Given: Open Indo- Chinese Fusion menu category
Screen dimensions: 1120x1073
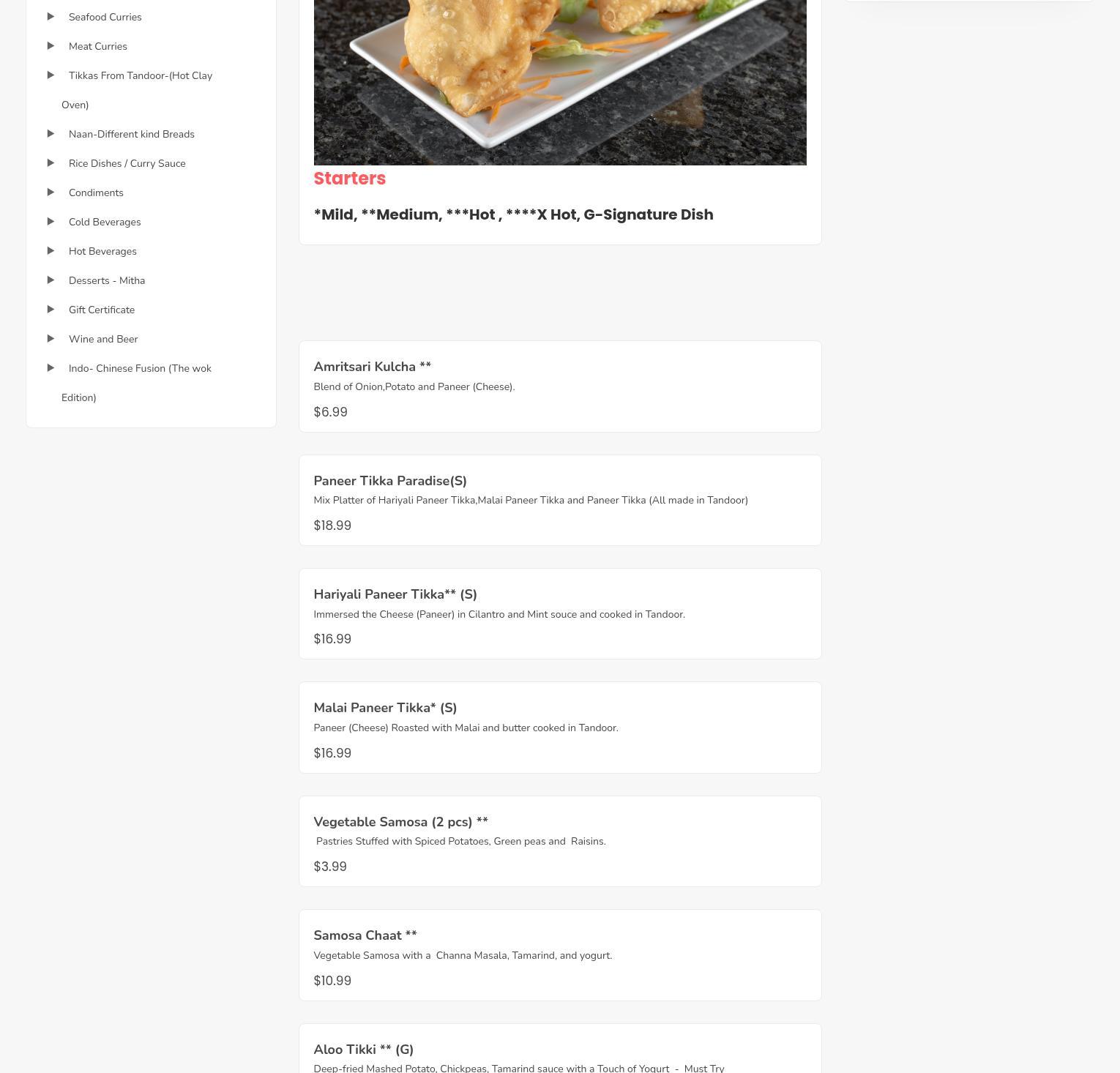Looking at the screenshot, I should click(x=136, y=383).
